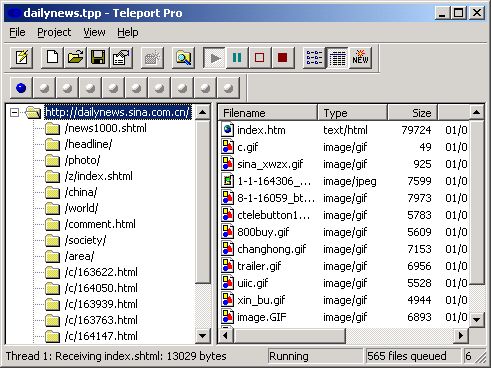Select the /c/163939.html item

click(x=101, y=304)
